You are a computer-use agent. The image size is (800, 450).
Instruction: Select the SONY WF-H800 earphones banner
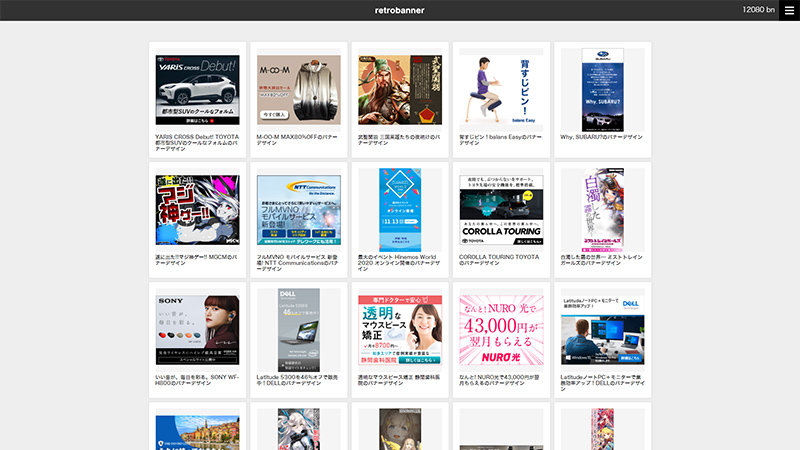197,329
